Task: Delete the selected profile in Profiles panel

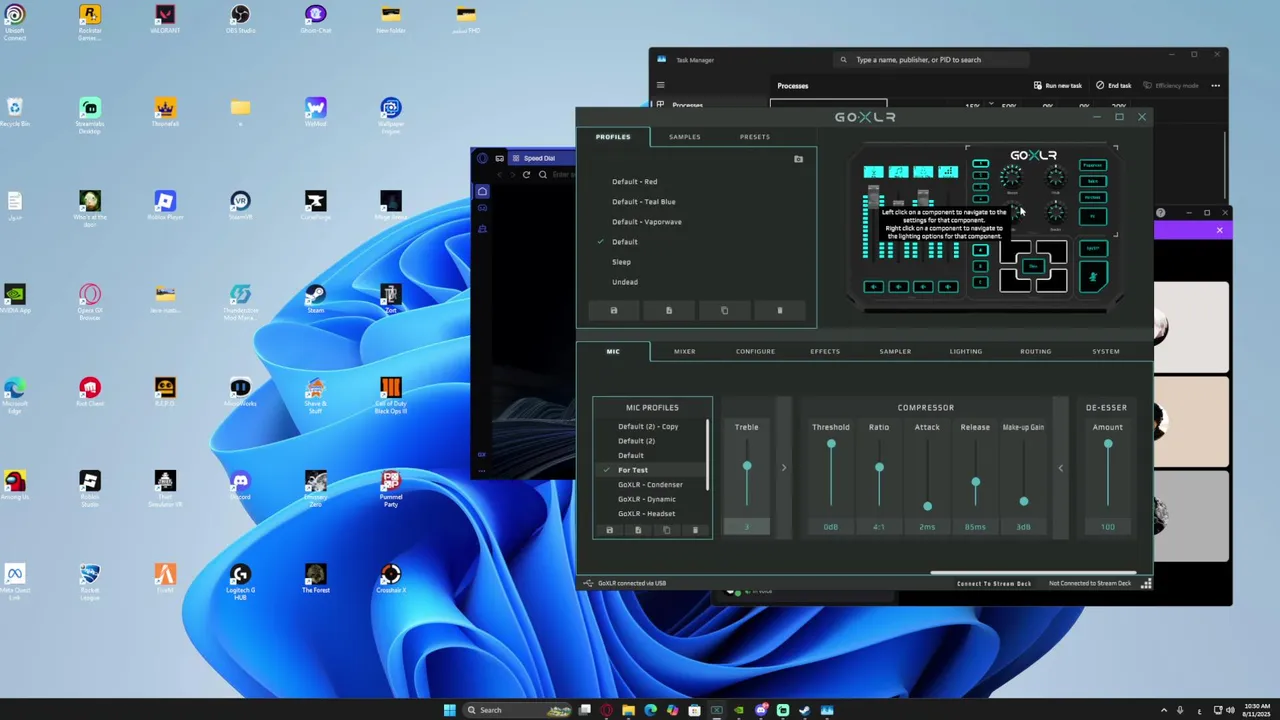Action: (x=780, y=310)
